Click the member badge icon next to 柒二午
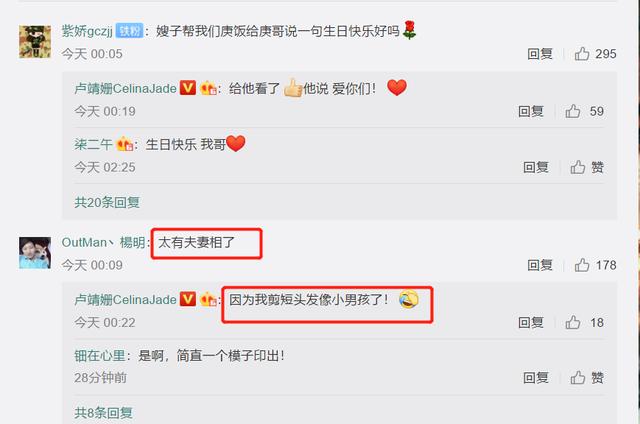The height and width of the screenshot is (424, 640). tap(124, 144)
